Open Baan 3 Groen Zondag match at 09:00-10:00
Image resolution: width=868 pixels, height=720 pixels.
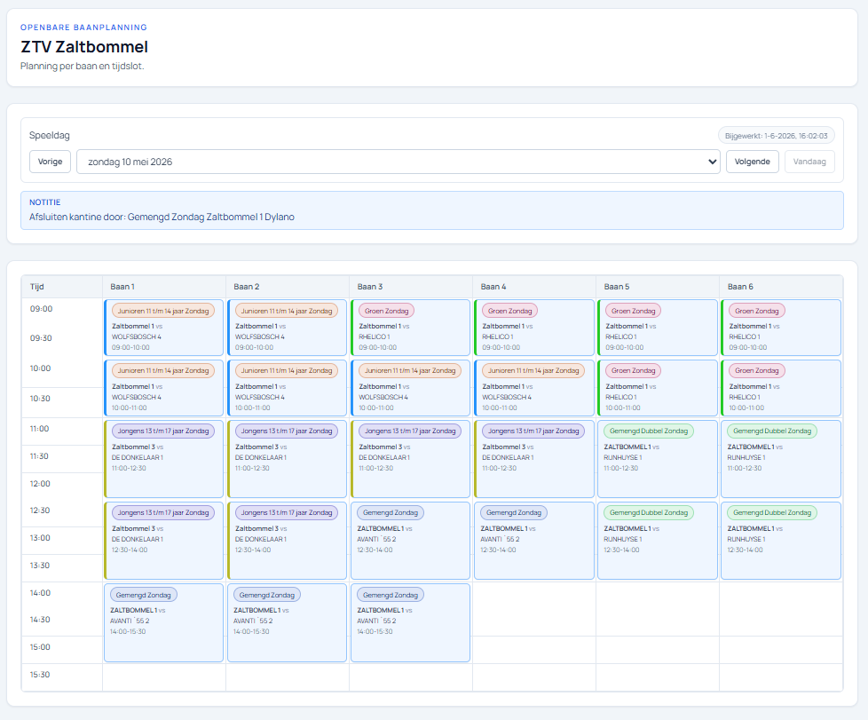pyautogui.click(x=411, y=328)
